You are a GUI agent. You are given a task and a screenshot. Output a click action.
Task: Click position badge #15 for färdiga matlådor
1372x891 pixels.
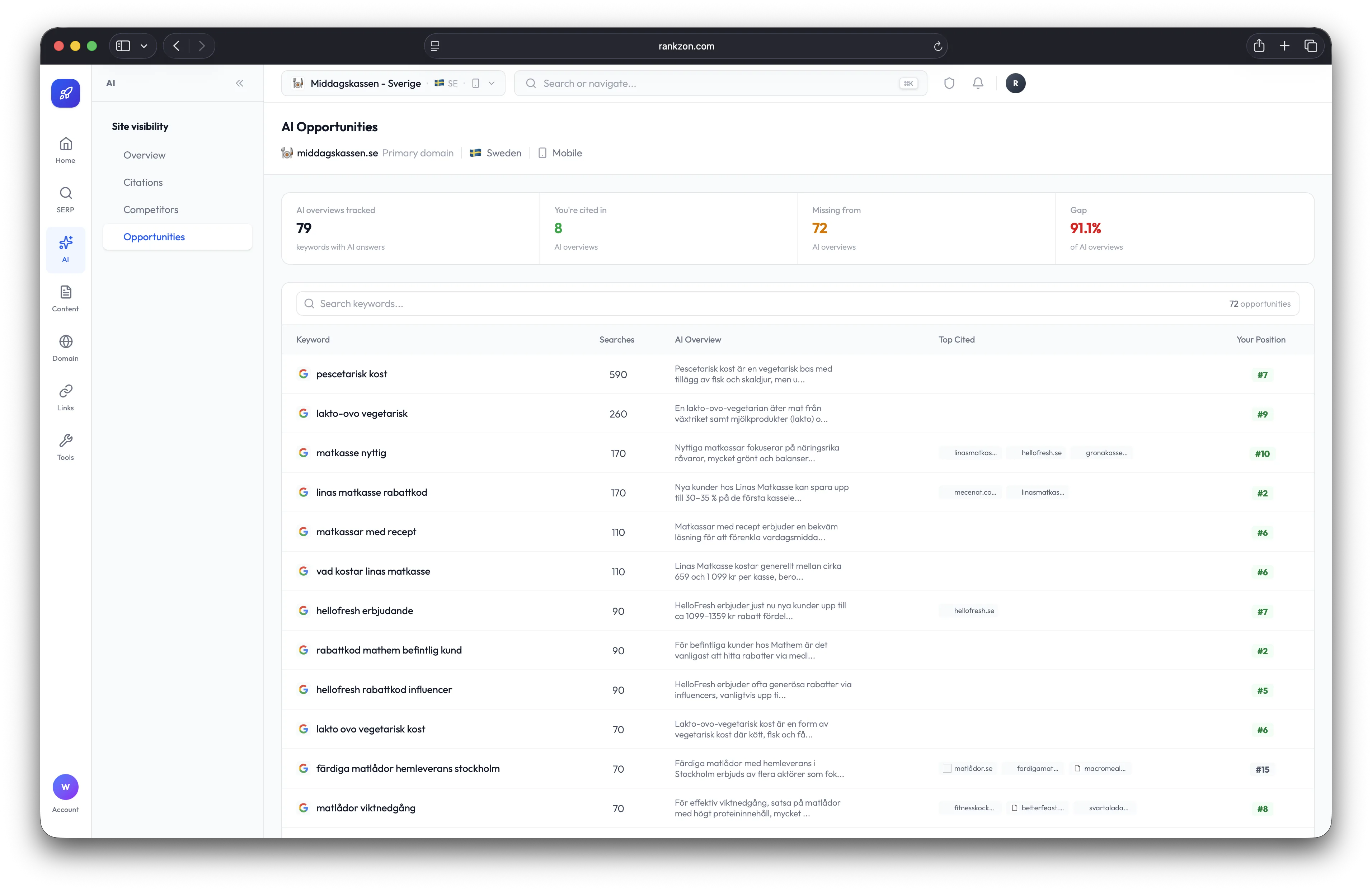pos(1262,769)
